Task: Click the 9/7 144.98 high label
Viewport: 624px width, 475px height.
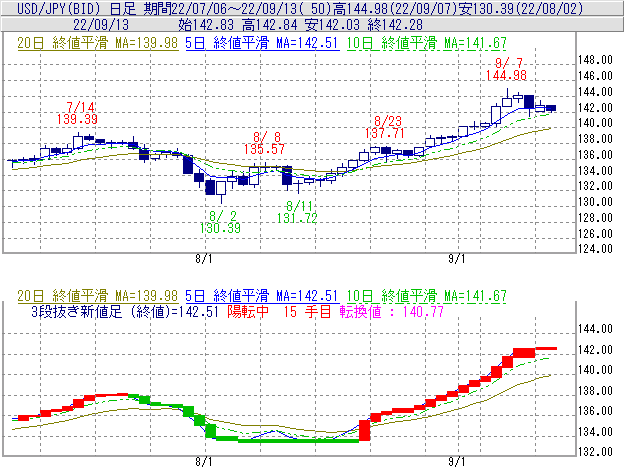Action: point(506,69)
